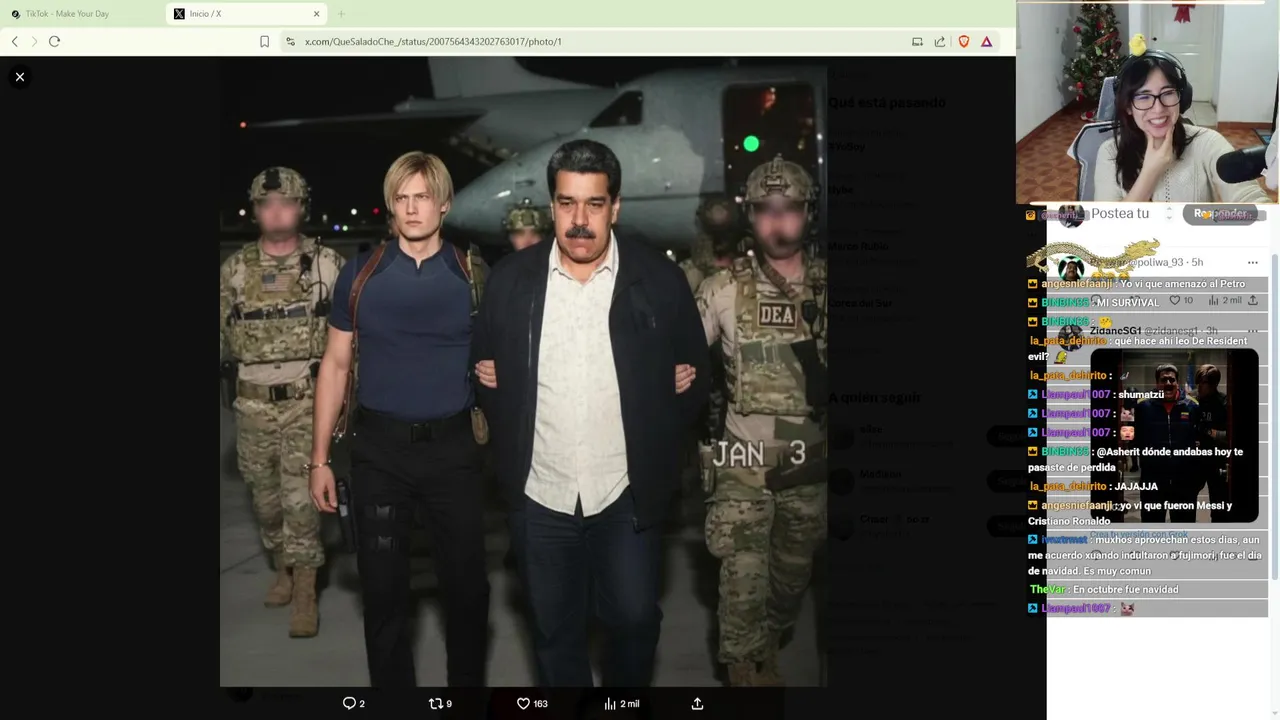Screen dimensions: 1280x720
Task: Open ZidaneSG1 profile name link
Action: click(x=1115, y=331)
